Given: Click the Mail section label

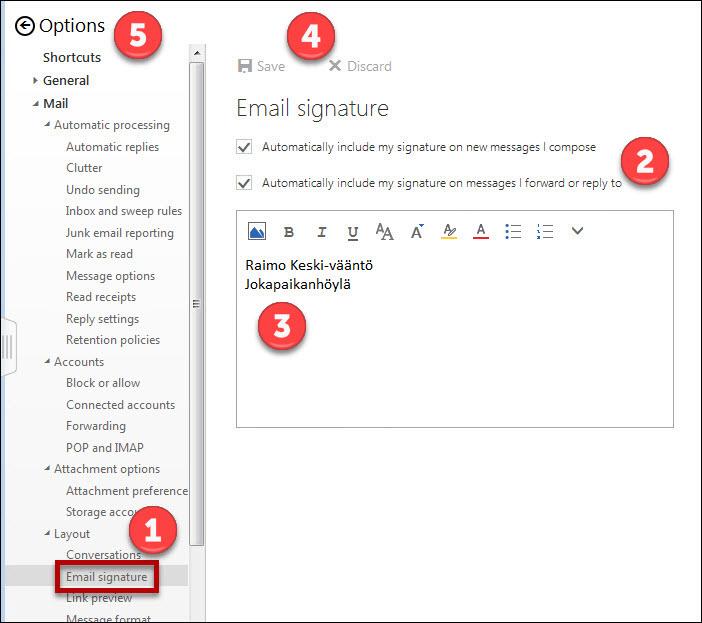Looking at the screenshot, I should click(x=56, y=103).
